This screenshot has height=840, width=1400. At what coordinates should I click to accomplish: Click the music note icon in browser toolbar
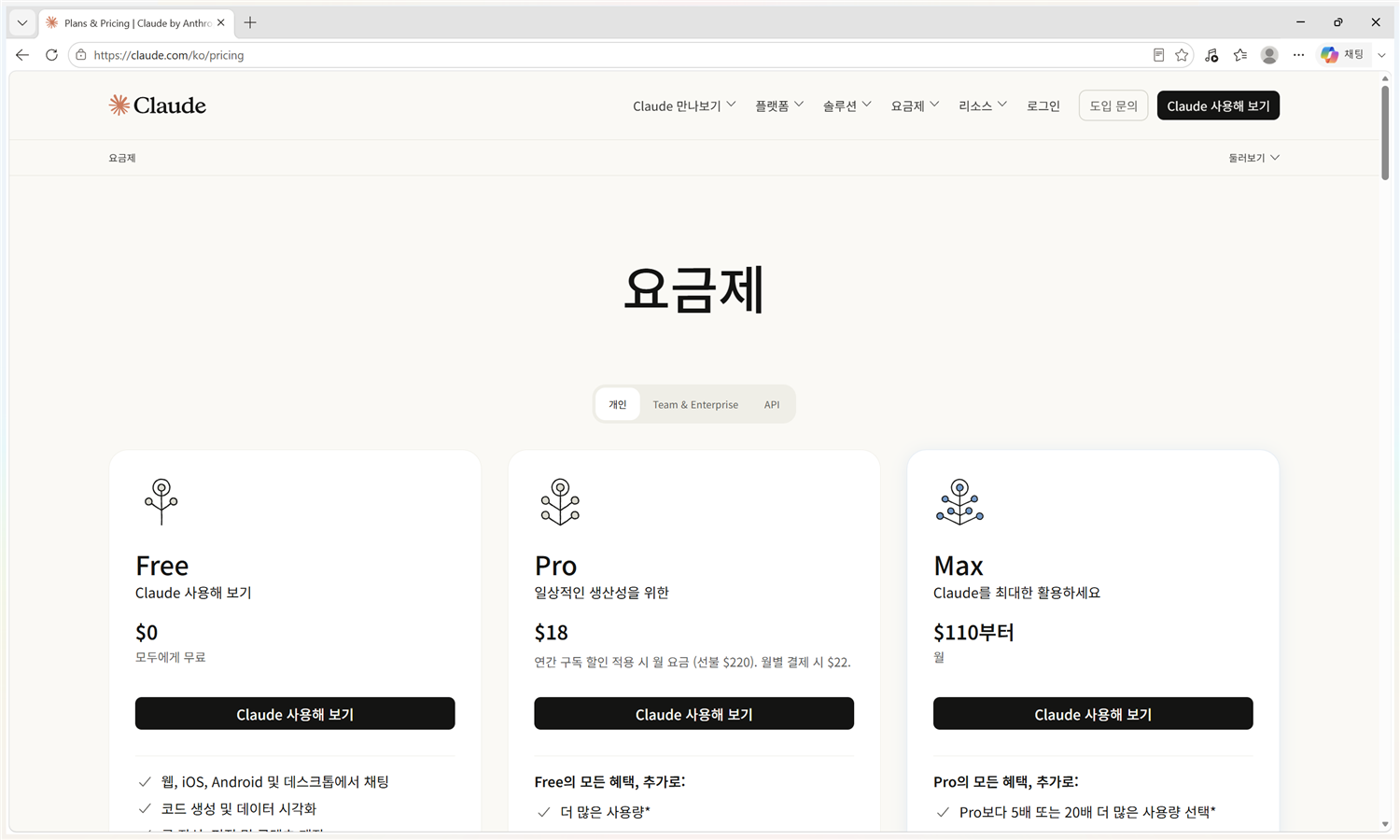click(1211, 55)
